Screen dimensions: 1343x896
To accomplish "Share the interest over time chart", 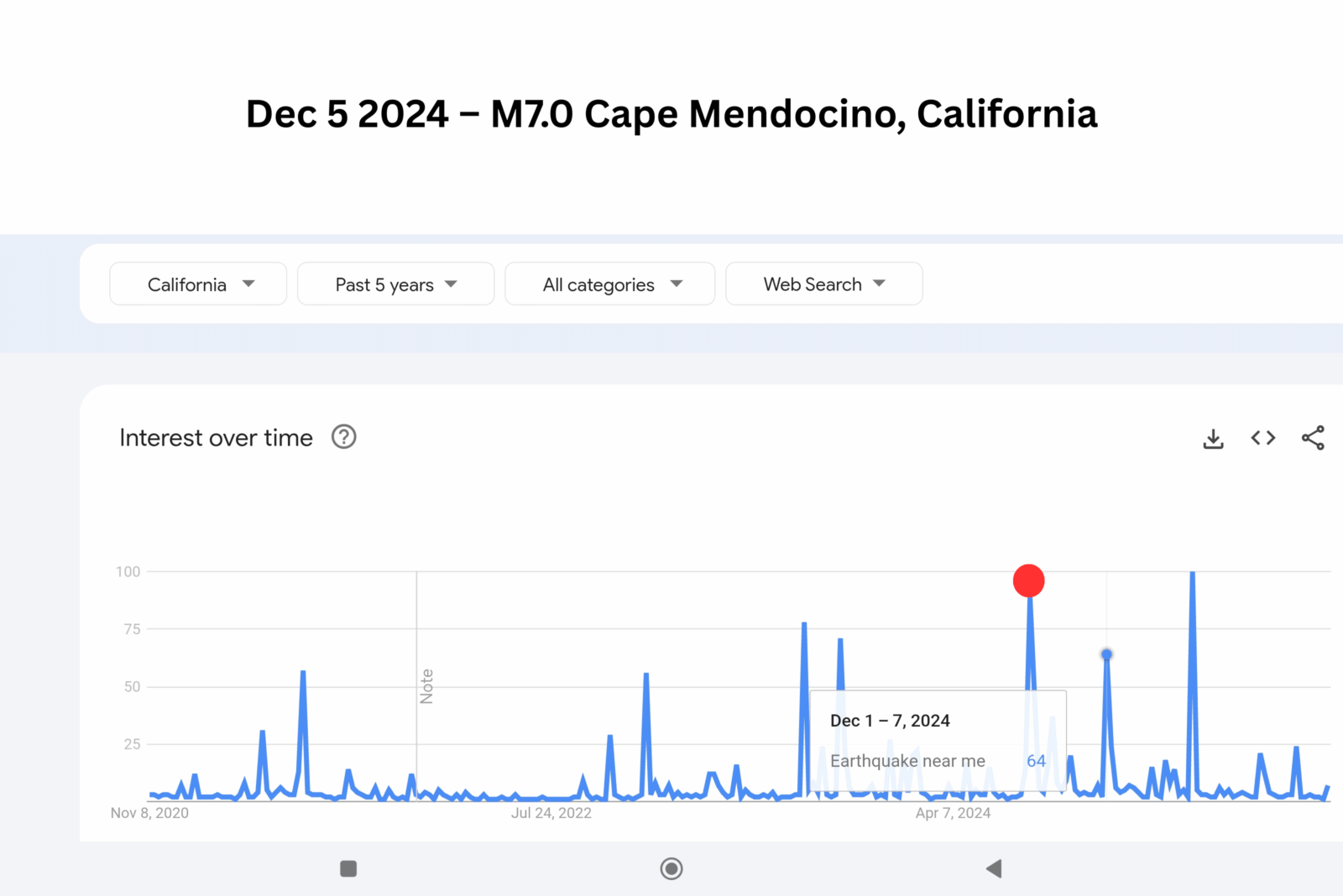I will pos(1313,438).
